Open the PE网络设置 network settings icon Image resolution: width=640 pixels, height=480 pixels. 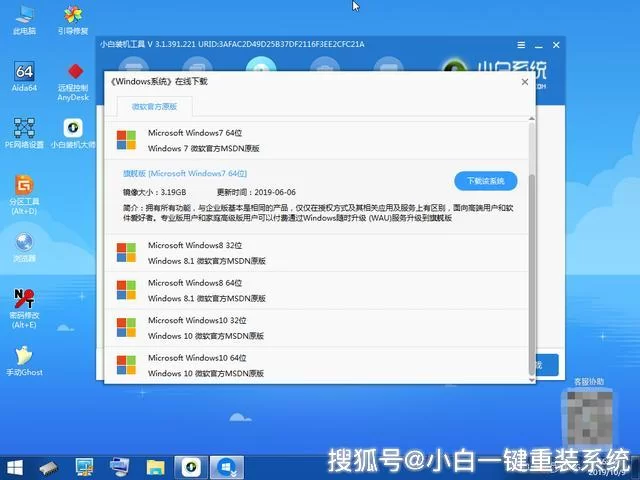24,130
